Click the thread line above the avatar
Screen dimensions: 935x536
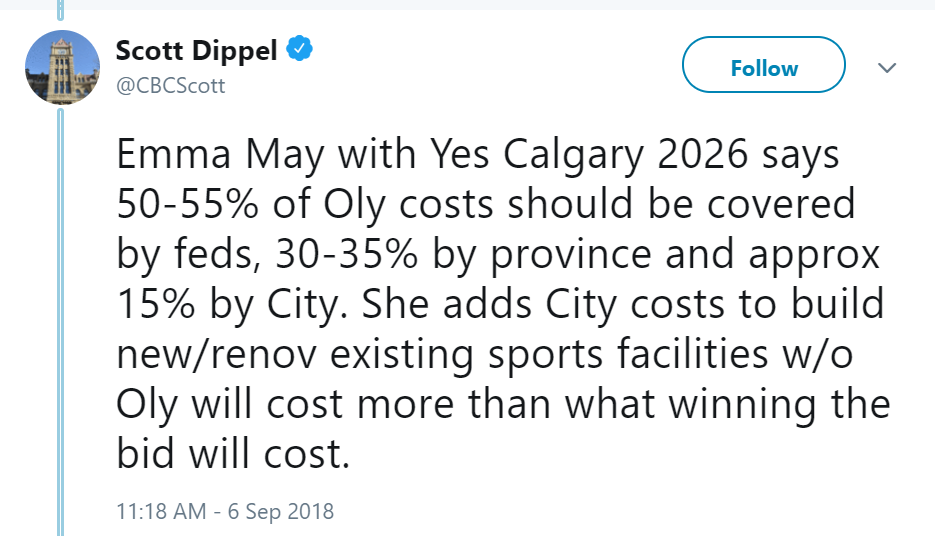point(61,12)
